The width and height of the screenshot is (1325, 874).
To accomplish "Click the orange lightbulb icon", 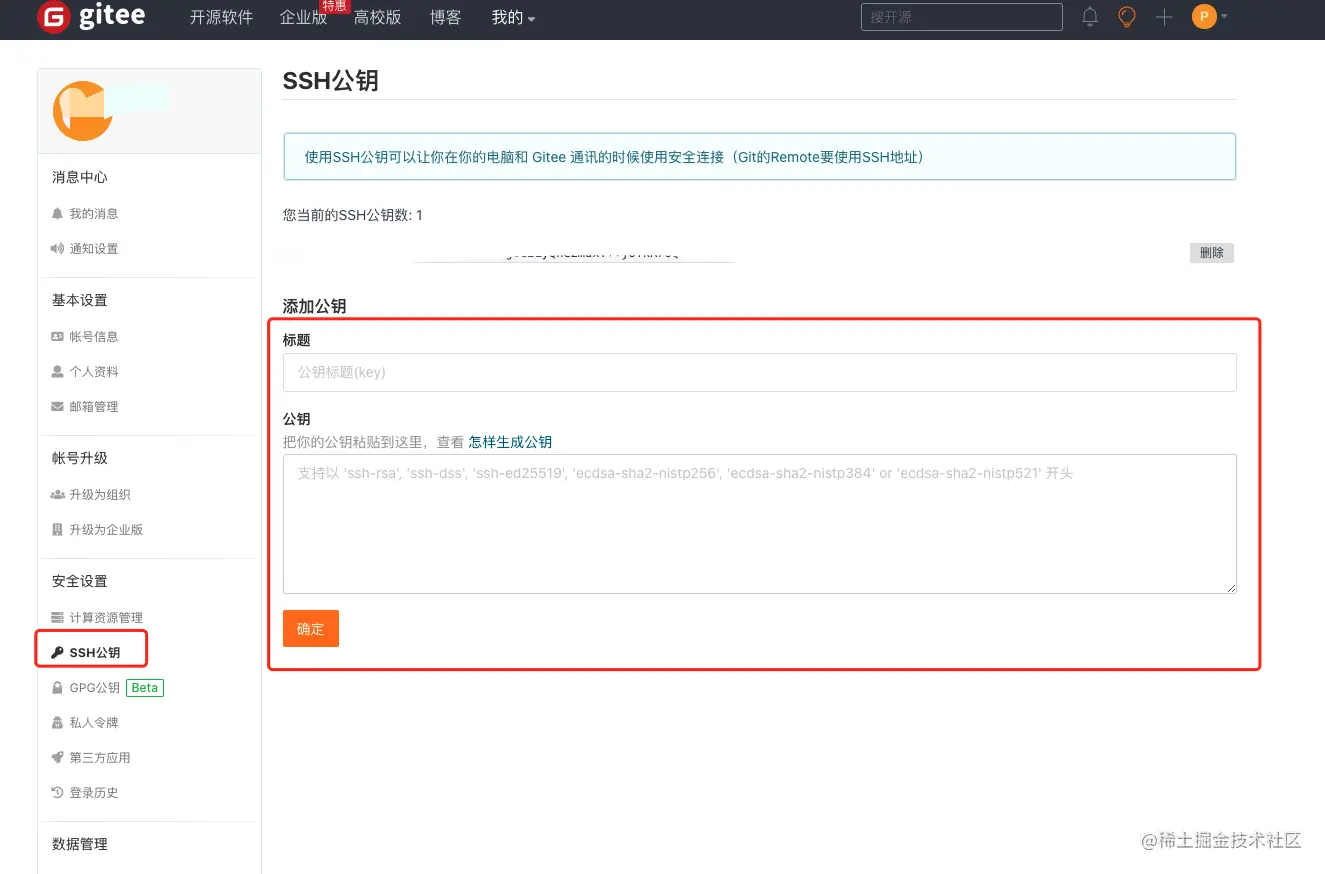I will (1127, 17).
